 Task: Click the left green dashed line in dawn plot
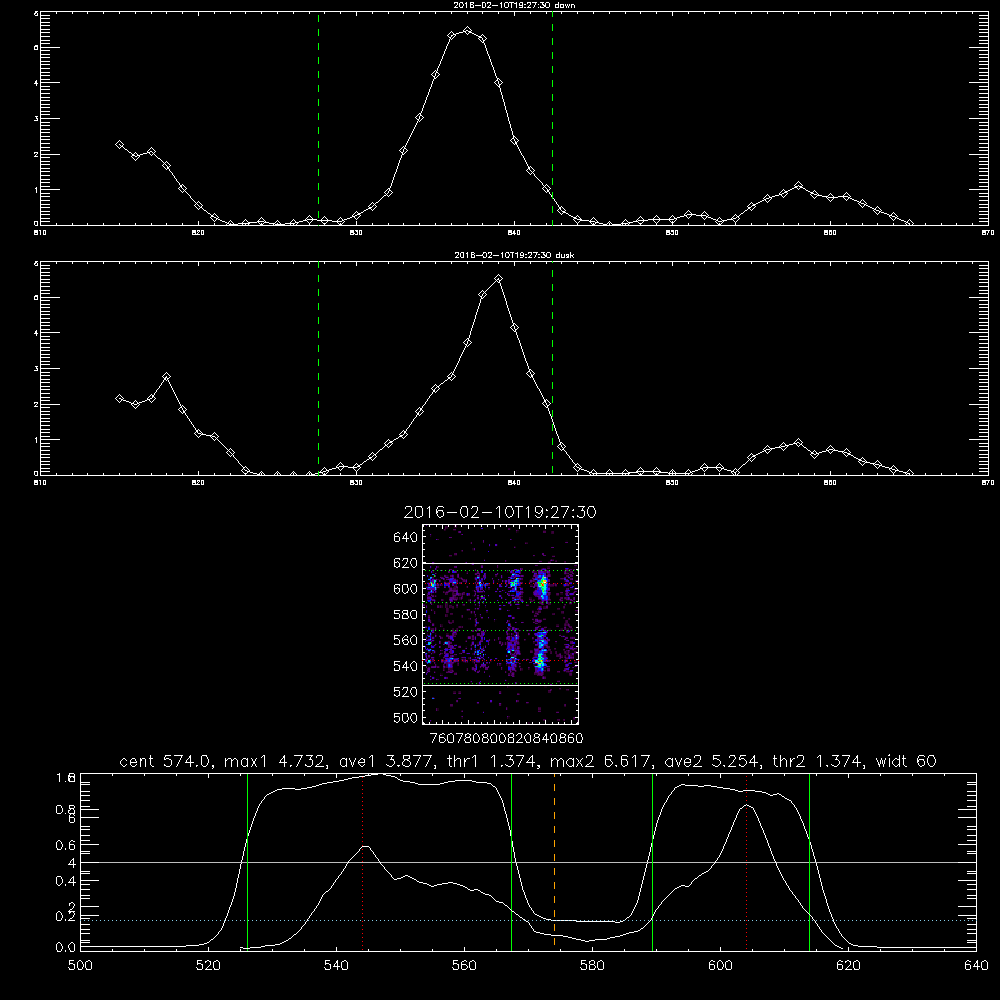(x=318, y=119)
